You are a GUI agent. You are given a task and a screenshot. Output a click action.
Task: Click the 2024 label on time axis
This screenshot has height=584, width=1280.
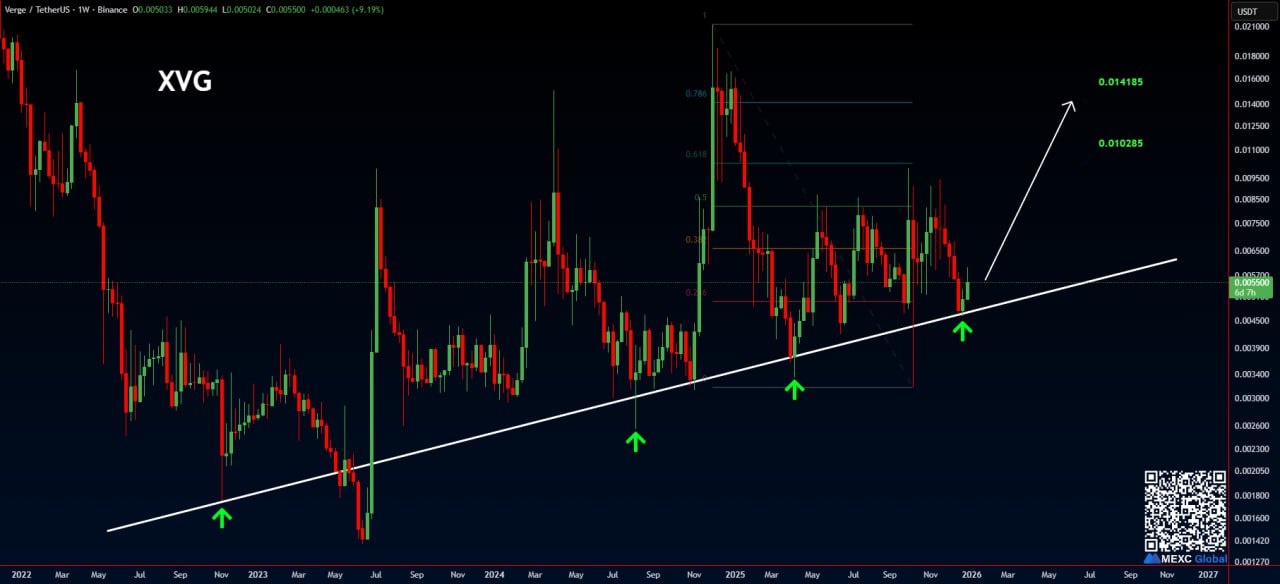tap(493, 575)
